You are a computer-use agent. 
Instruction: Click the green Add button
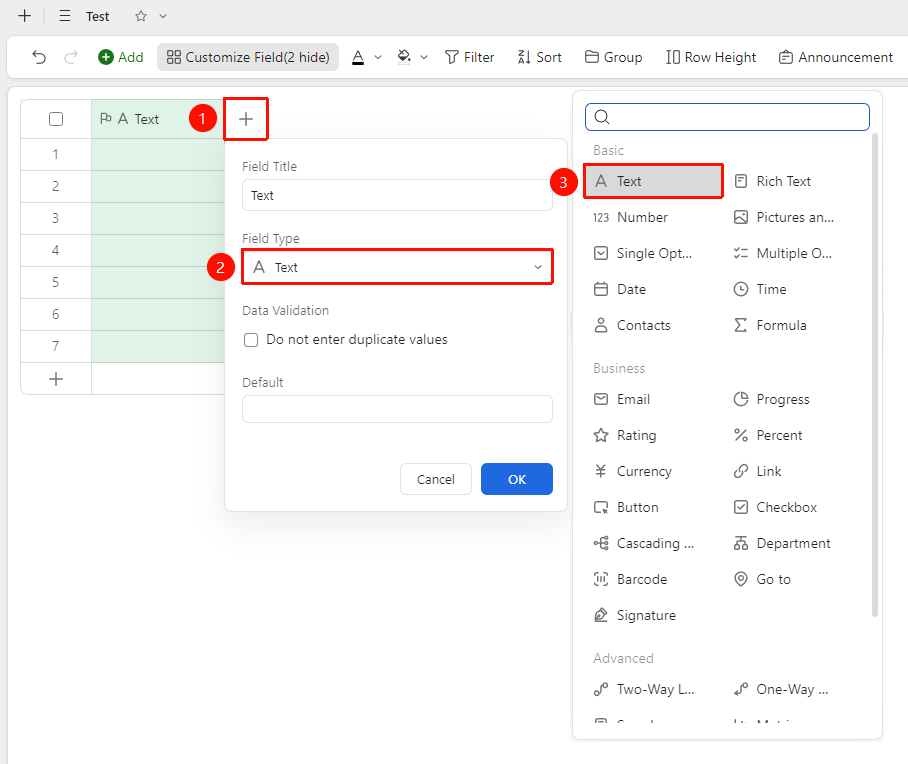pos(120,57)
